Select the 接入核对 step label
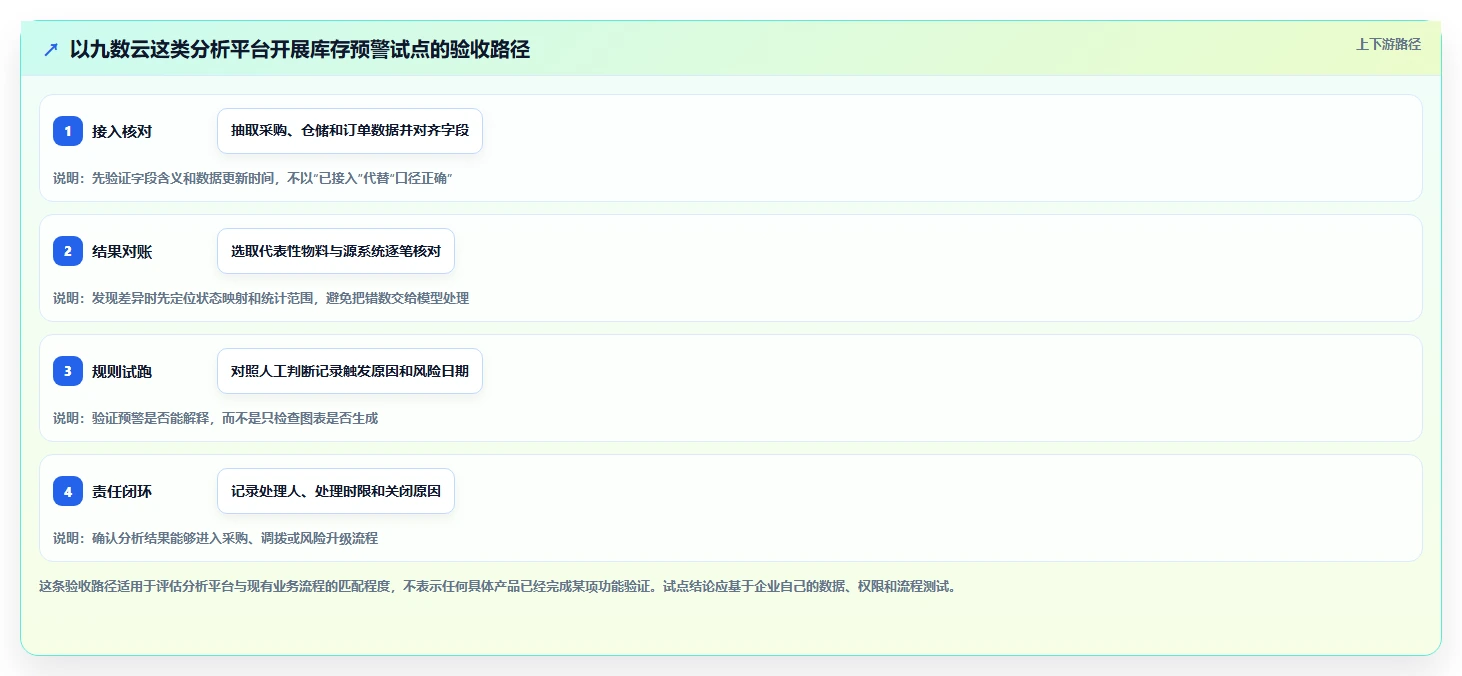1462x676 pixels. tap(122, 131)
